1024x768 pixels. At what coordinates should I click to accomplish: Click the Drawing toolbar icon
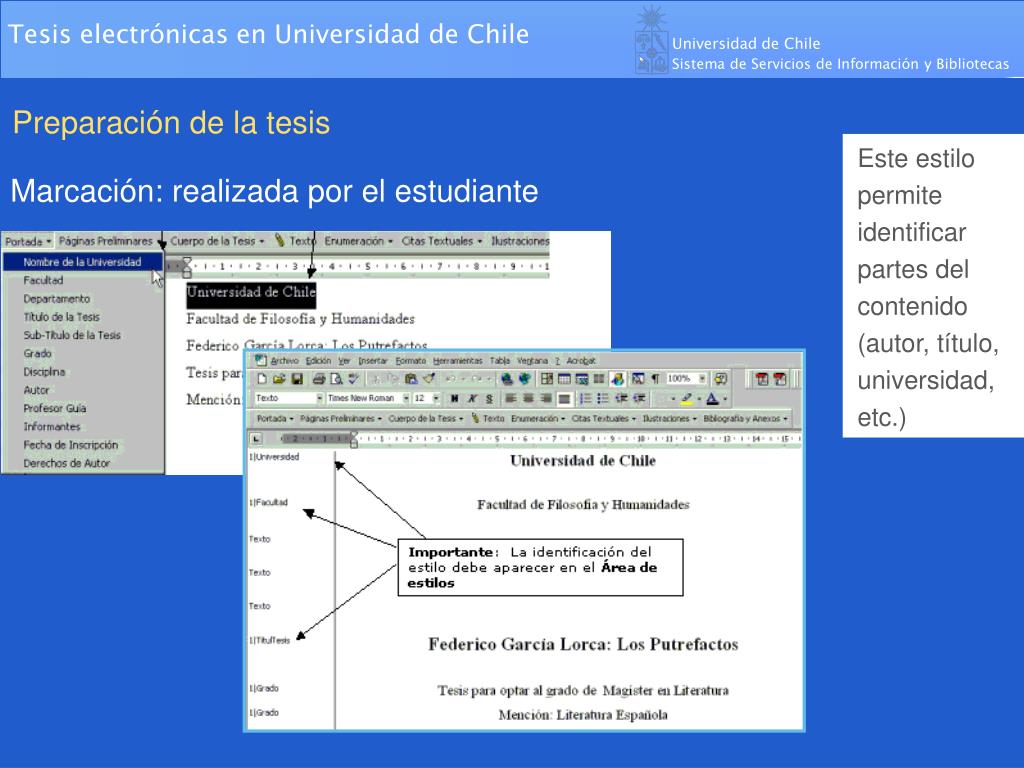(x=617, y=379)
